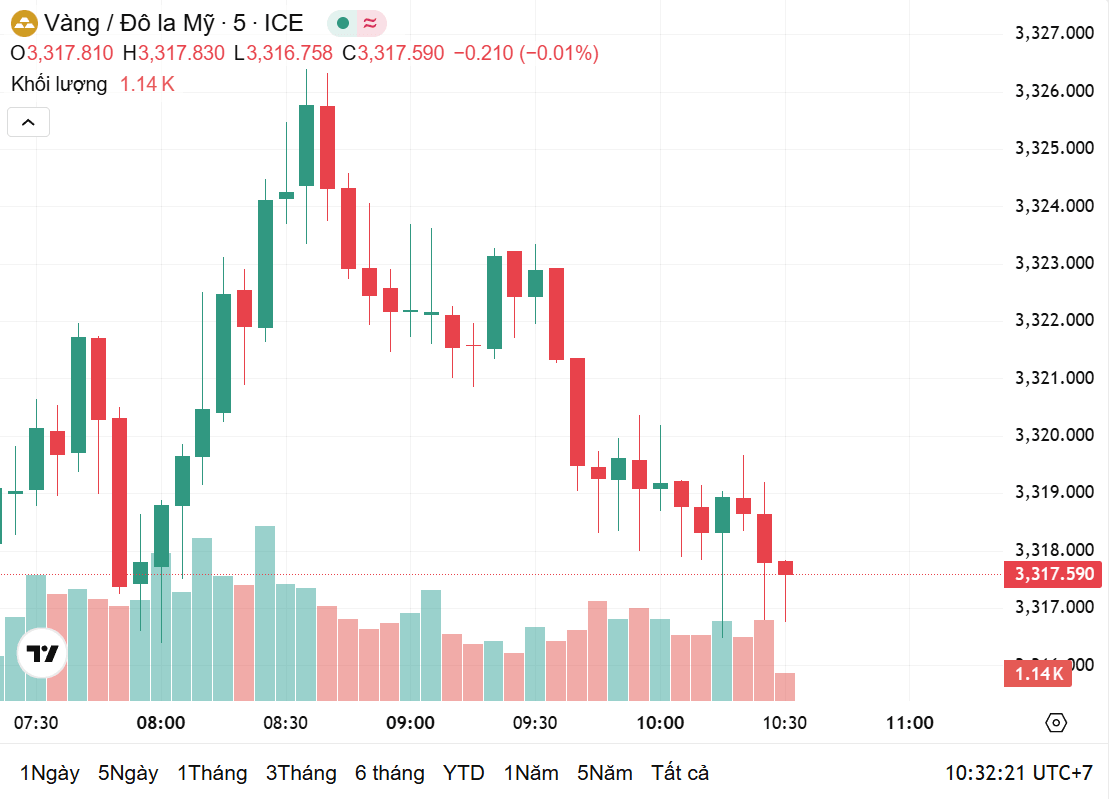This screenshot has height=799, width=1109.
Task: Click the Vàng / Đô la Mỹ title
Action: click(x=129, y=23)
